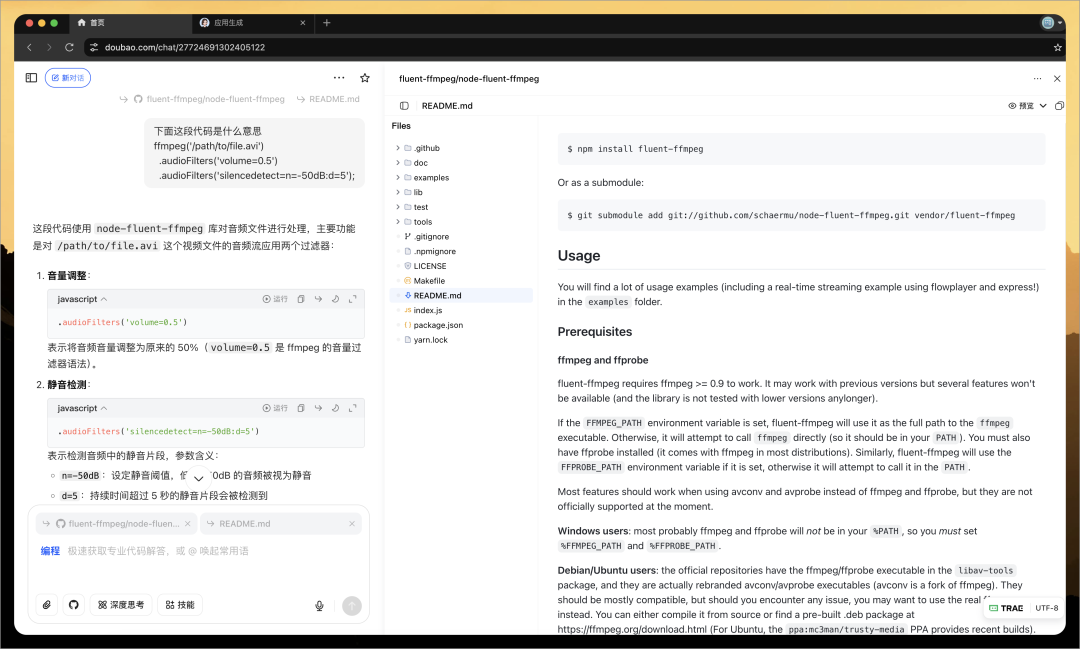Bookmark this page with address bar star
The width and height of the screenshot is (1080, 649).
[x=1057, y=48]
